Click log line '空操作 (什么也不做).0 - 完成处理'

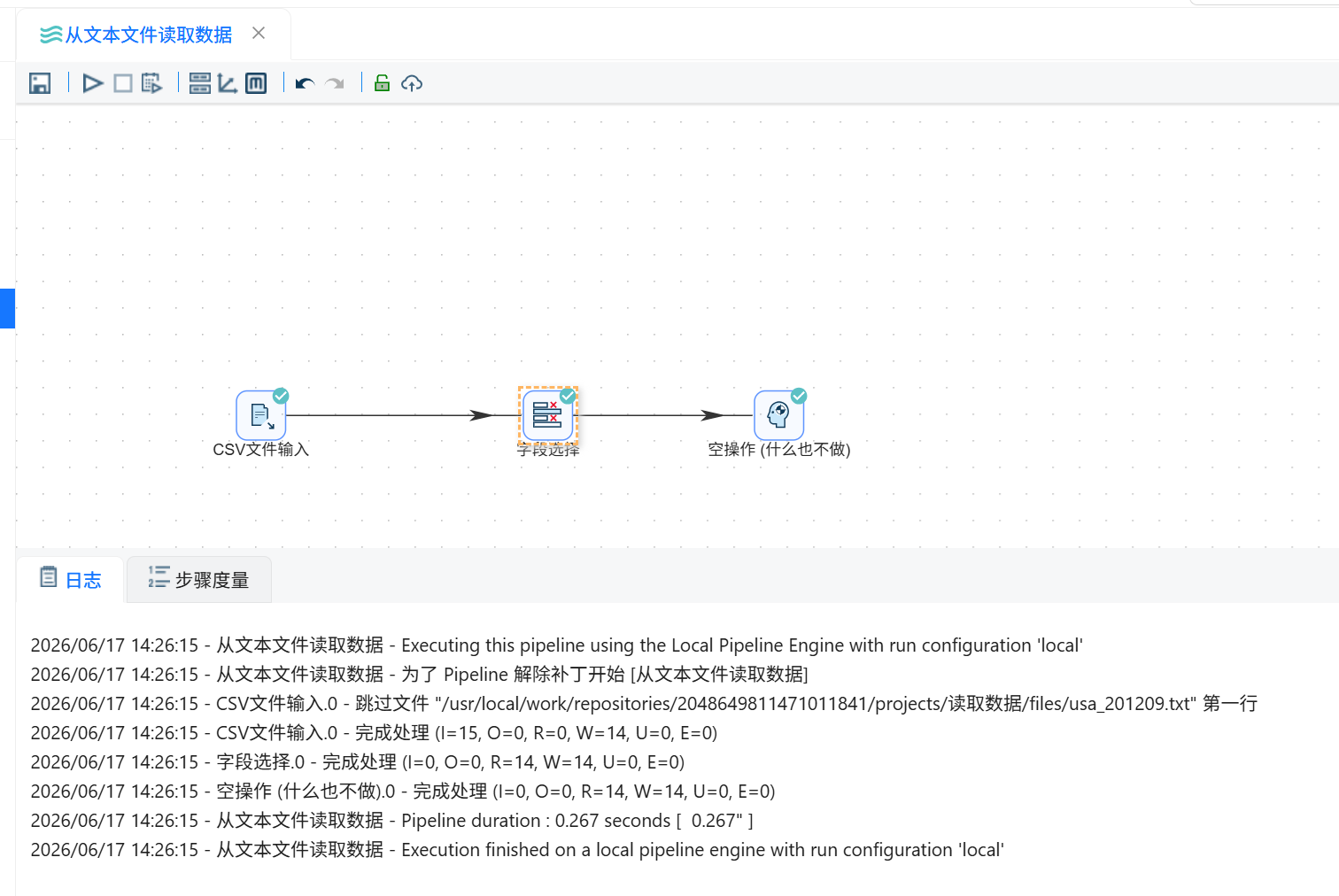[403, 792]
